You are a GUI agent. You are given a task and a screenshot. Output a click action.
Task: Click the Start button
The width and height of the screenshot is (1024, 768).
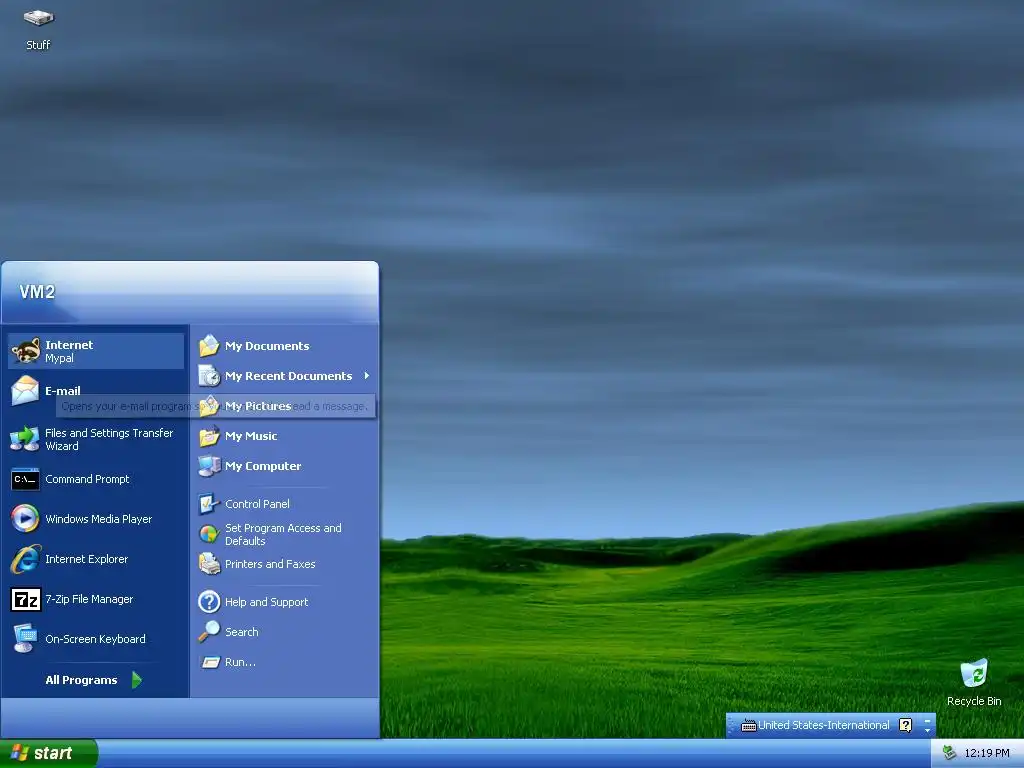(48, 753)
